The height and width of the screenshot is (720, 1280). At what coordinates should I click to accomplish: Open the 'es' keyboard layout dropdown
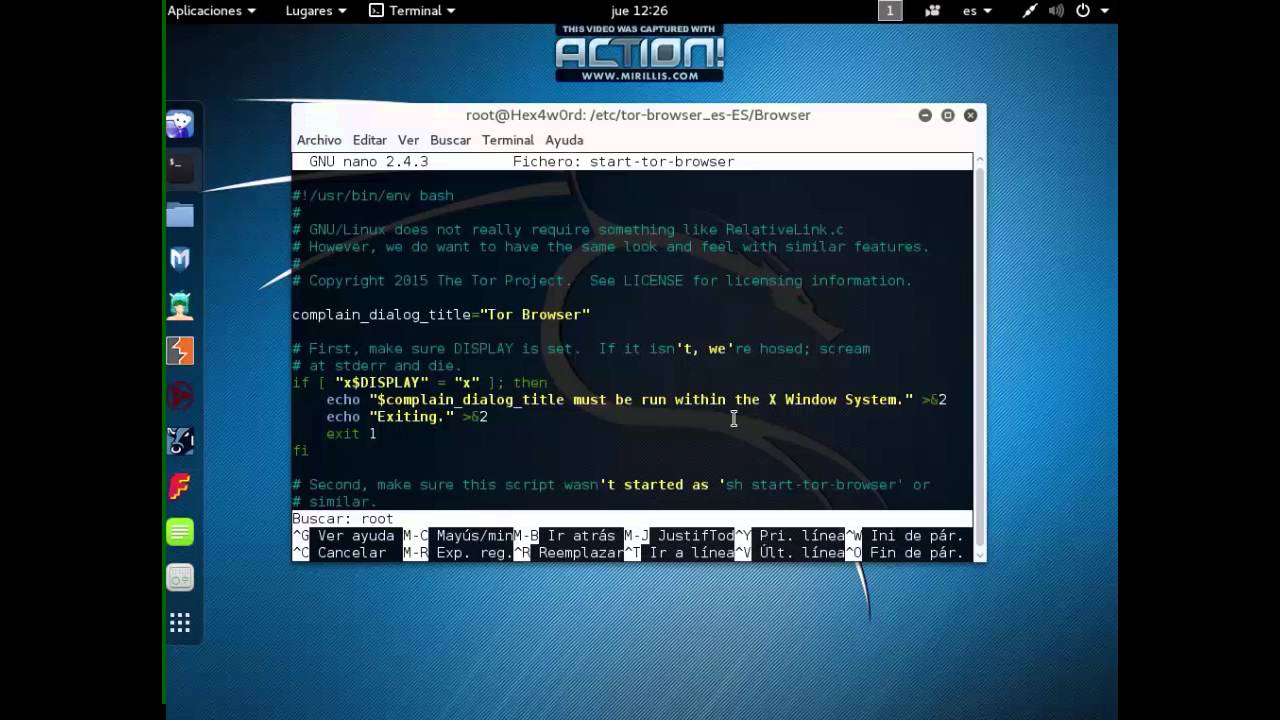977,11
